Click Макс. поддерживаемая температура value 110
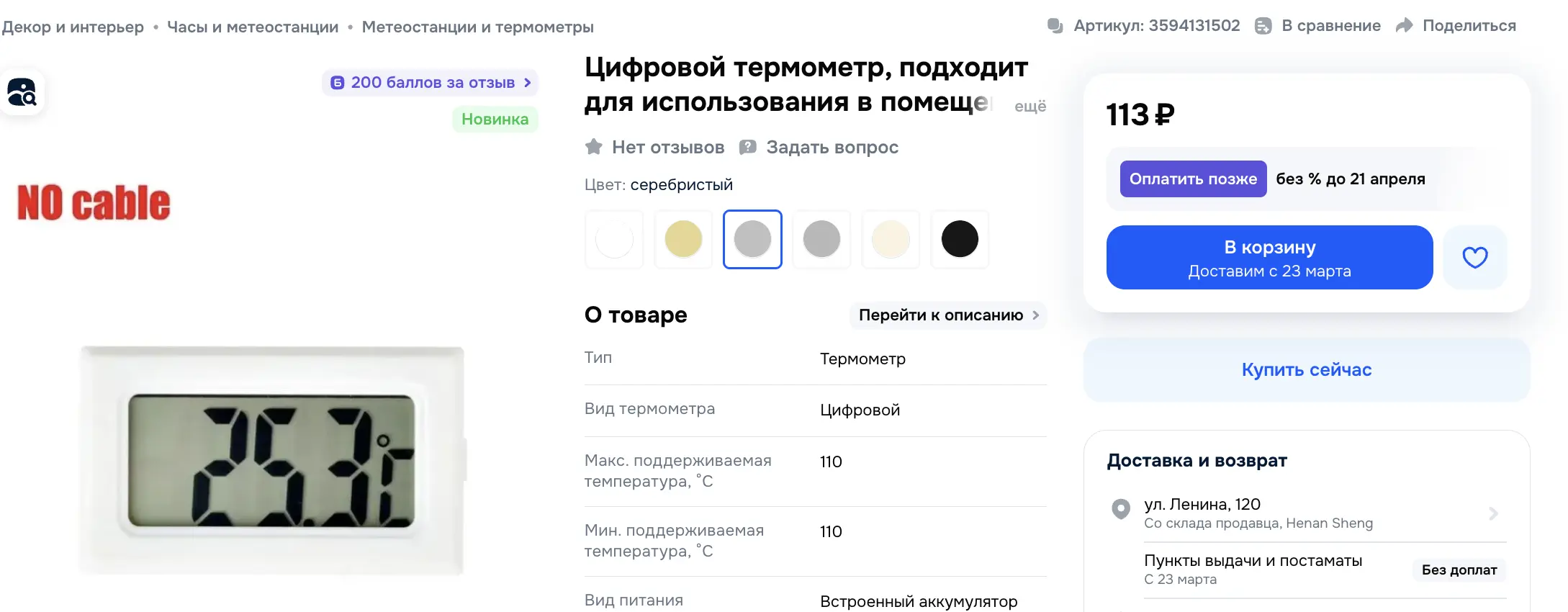 [831, 462]
